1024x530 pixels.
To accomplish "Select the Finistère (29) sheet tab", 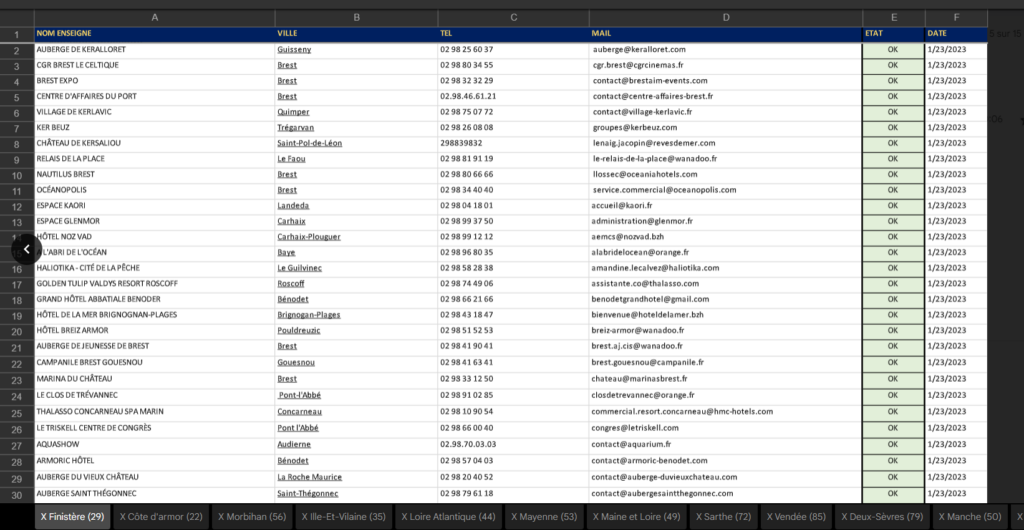I will [x=72, y=517].
